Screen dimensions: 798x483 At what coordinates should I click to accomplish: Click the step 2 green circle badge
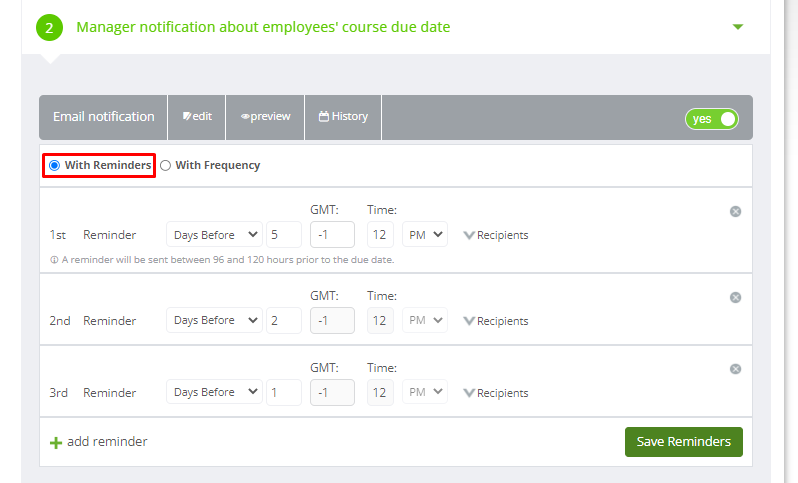tap(49, 27)
